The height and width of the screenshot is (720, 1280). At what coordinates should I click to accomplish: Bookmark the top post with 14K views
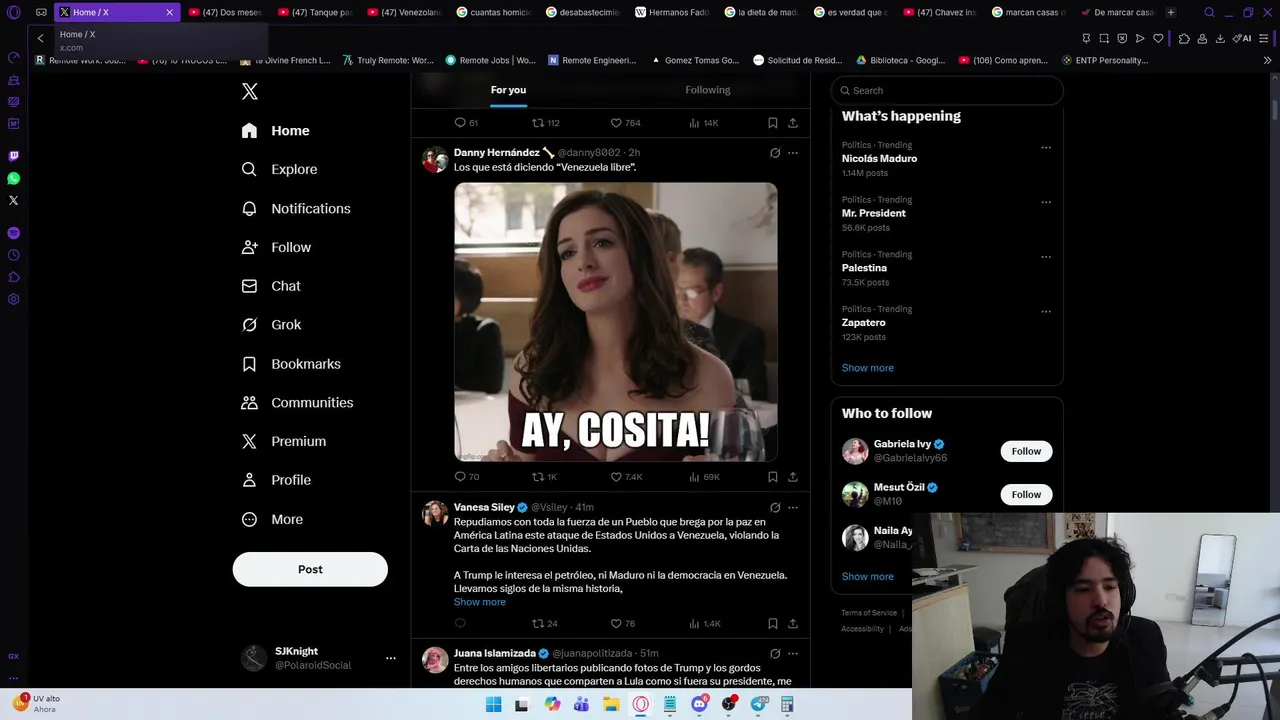point(773,123)
